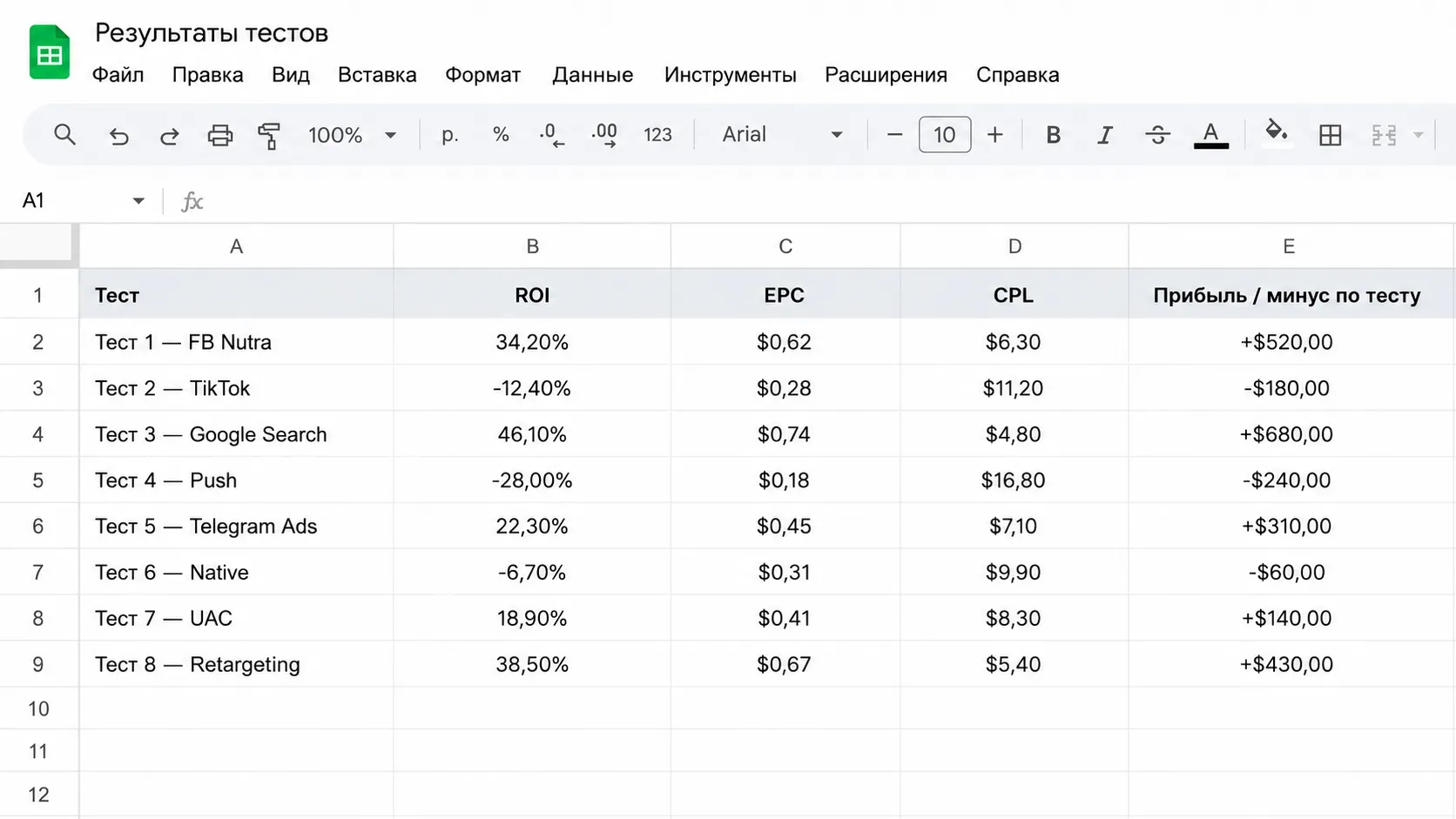This screenshot has height=819, width=1456.
Task: Select the Тест header cell
Action: [236, 295]
